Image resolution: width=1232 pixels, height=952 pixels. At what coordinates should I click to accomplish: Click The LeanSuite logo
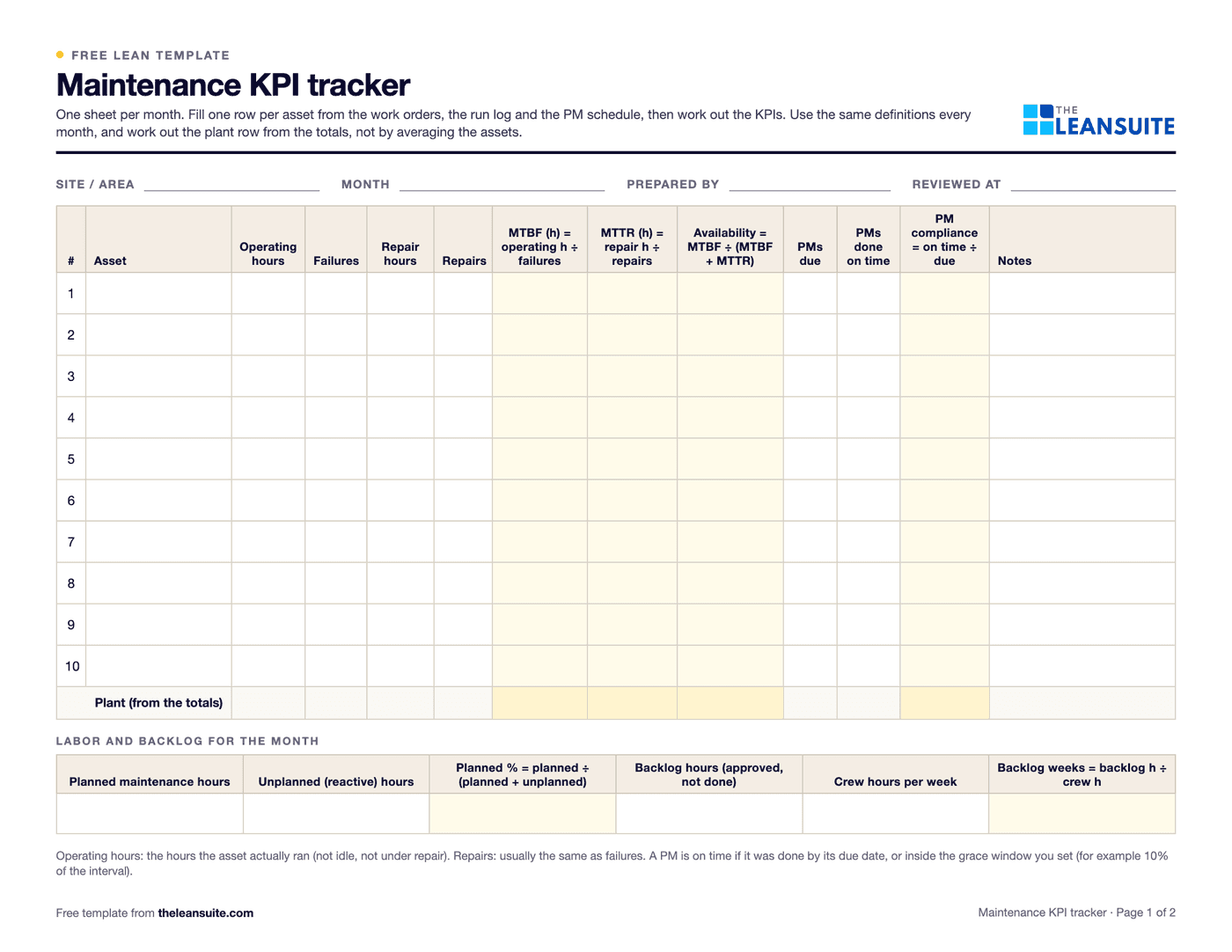1098,121
